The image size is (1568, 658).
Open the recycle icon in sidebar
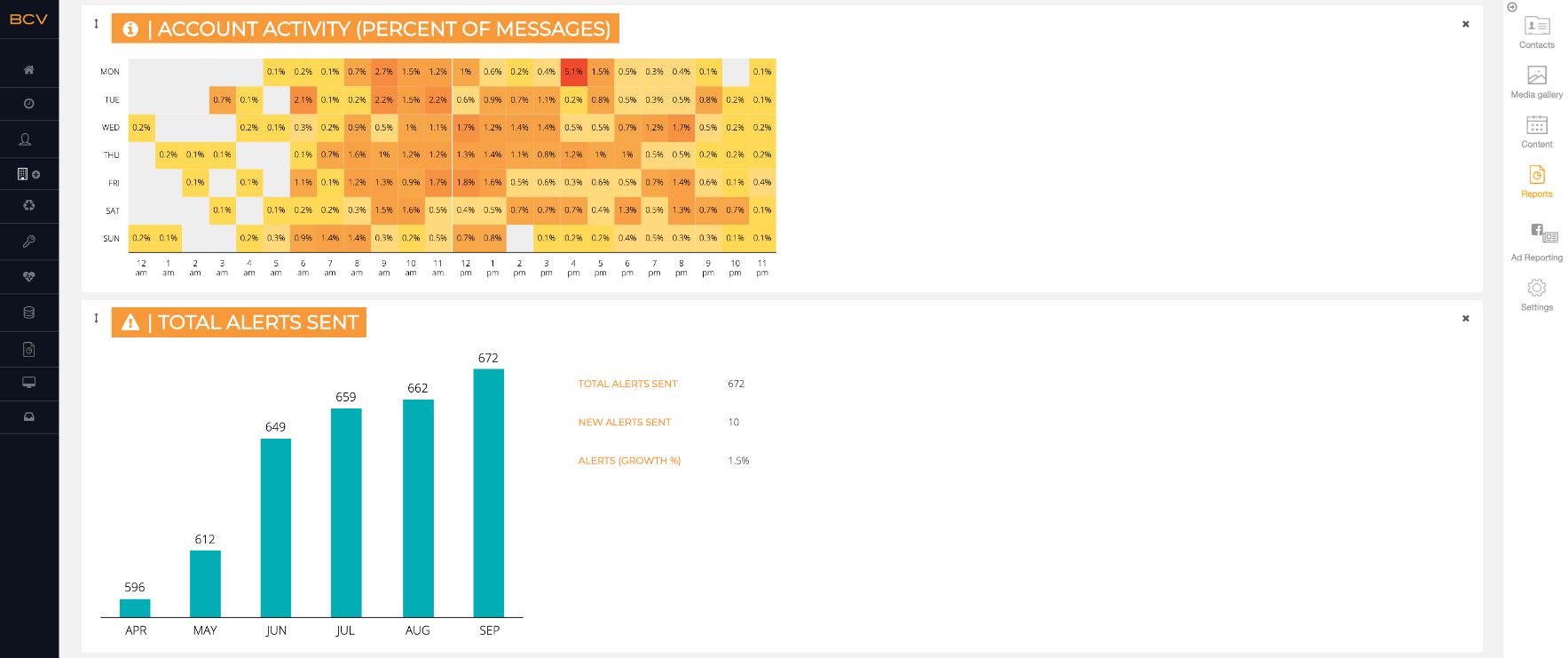28,205
